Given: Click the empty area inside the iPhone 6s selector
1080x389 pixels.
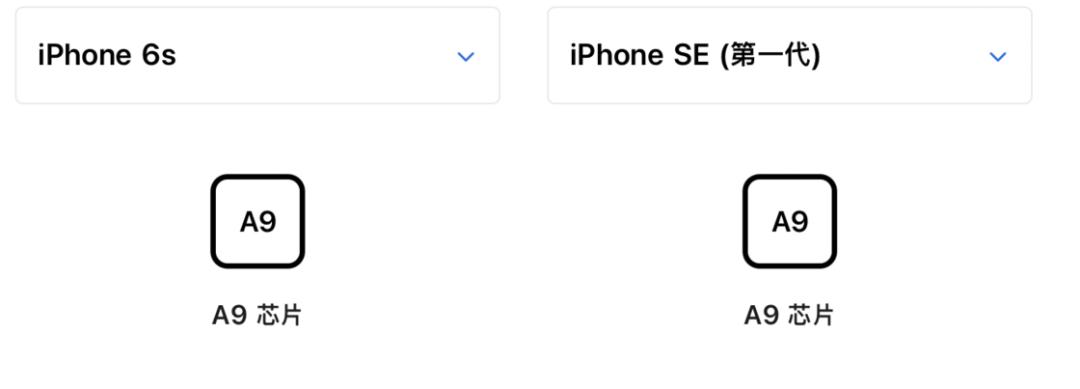Looking at the screenshot, I should (x=317, y=56).
